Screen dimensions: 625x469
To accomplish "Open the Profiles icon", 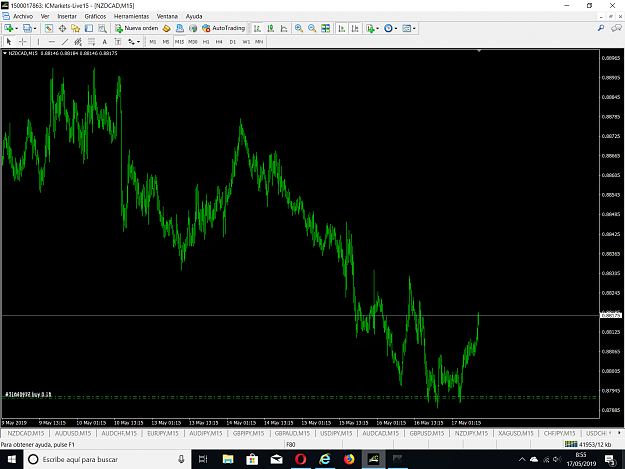I will click(27, 28).
